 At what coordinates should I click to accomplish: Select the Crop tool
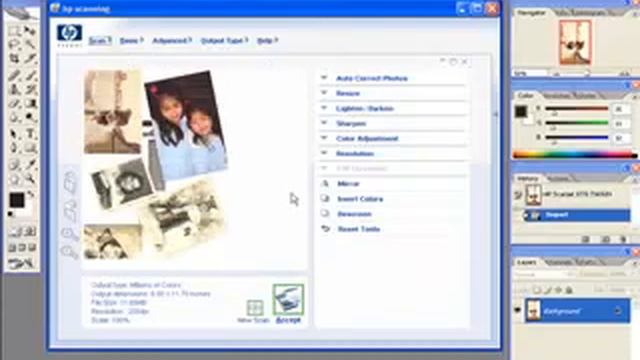tap(14, 59)
